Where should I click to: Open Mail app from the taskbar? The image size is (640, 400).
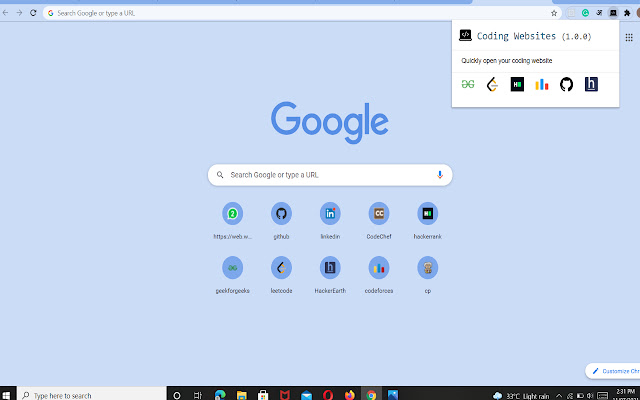(x=307, y=395)
